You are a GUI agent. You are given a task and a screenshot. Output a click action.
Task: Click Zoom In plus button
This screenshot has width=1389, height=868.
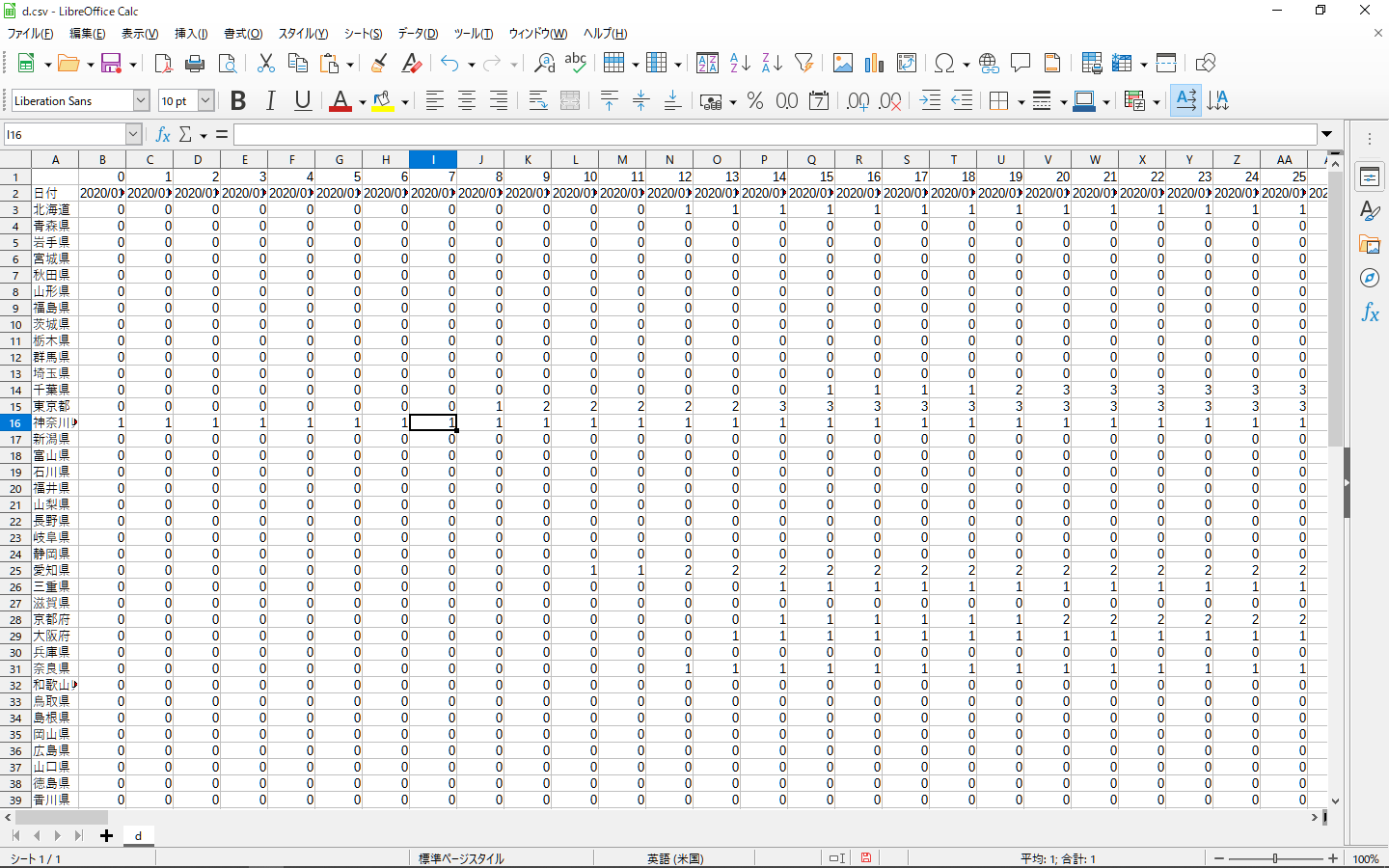coord(1333,858)
